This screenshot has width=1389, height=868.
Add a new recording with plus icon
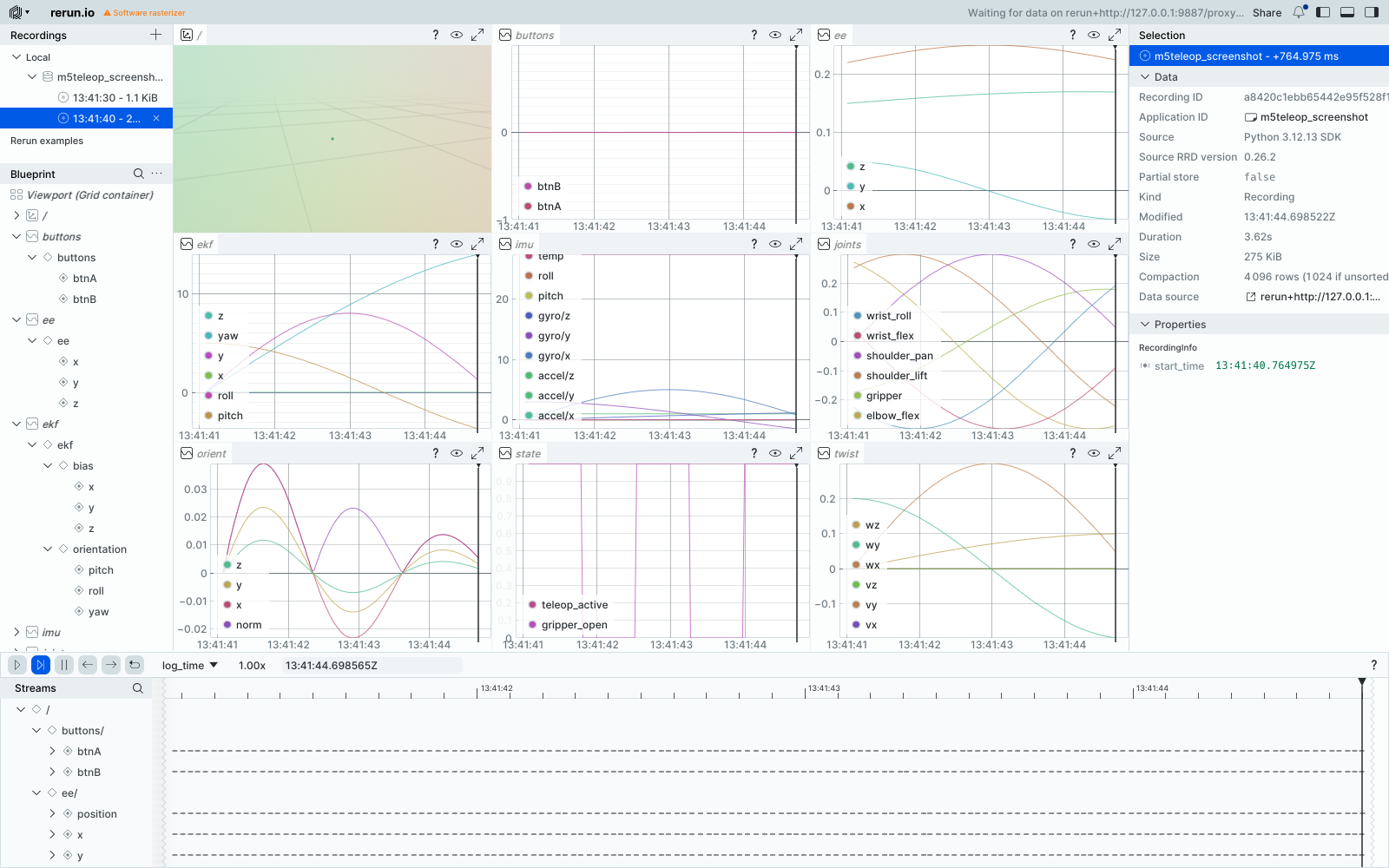155,35
